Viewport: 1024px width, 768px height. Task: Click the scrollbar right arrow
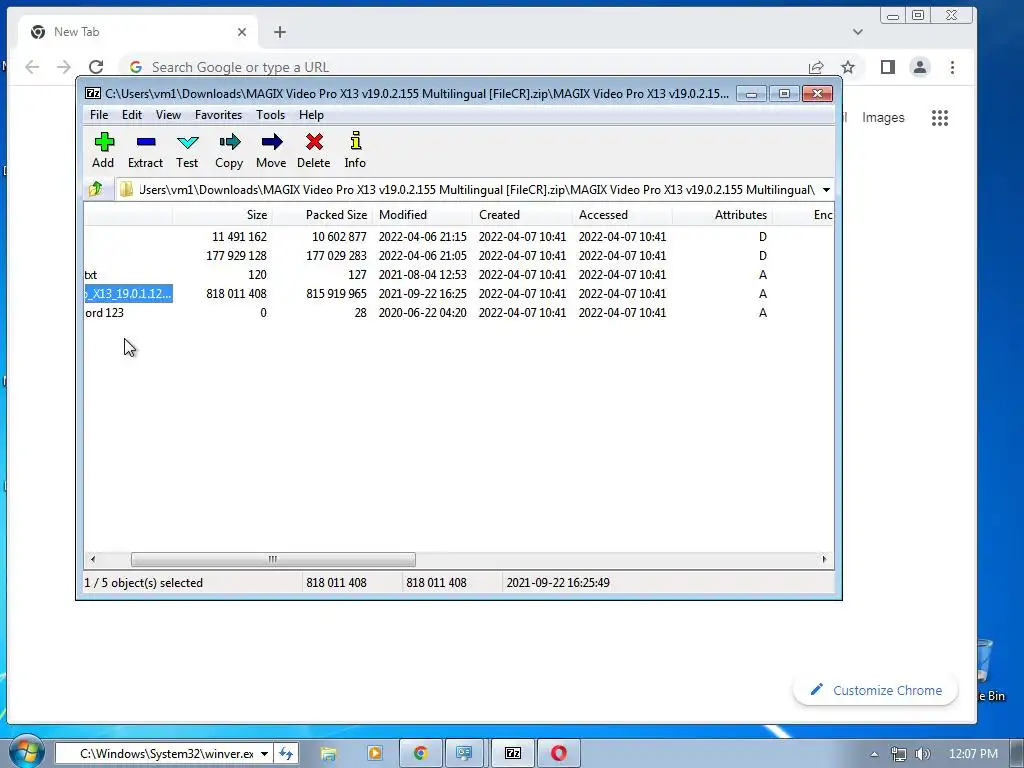824,559
